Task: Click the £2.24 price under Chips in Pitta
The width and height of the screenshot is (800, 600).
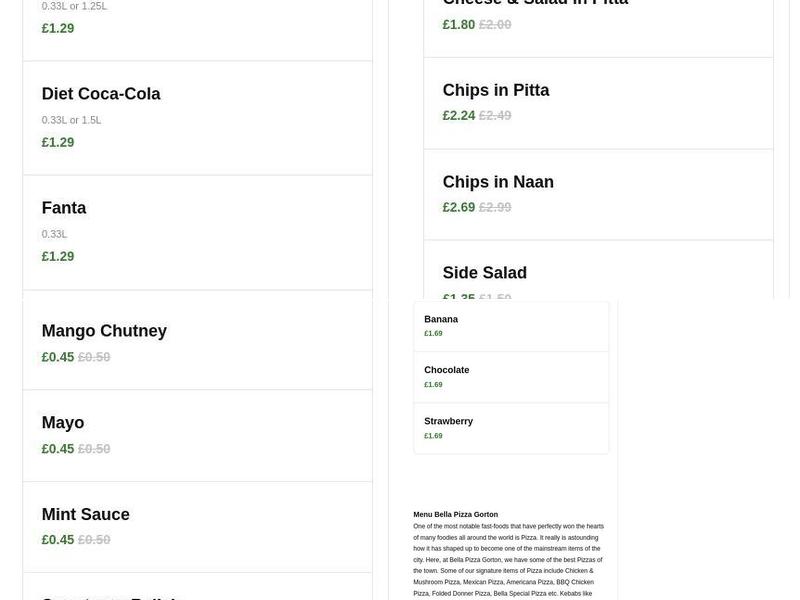Action: tap(458, 113)
